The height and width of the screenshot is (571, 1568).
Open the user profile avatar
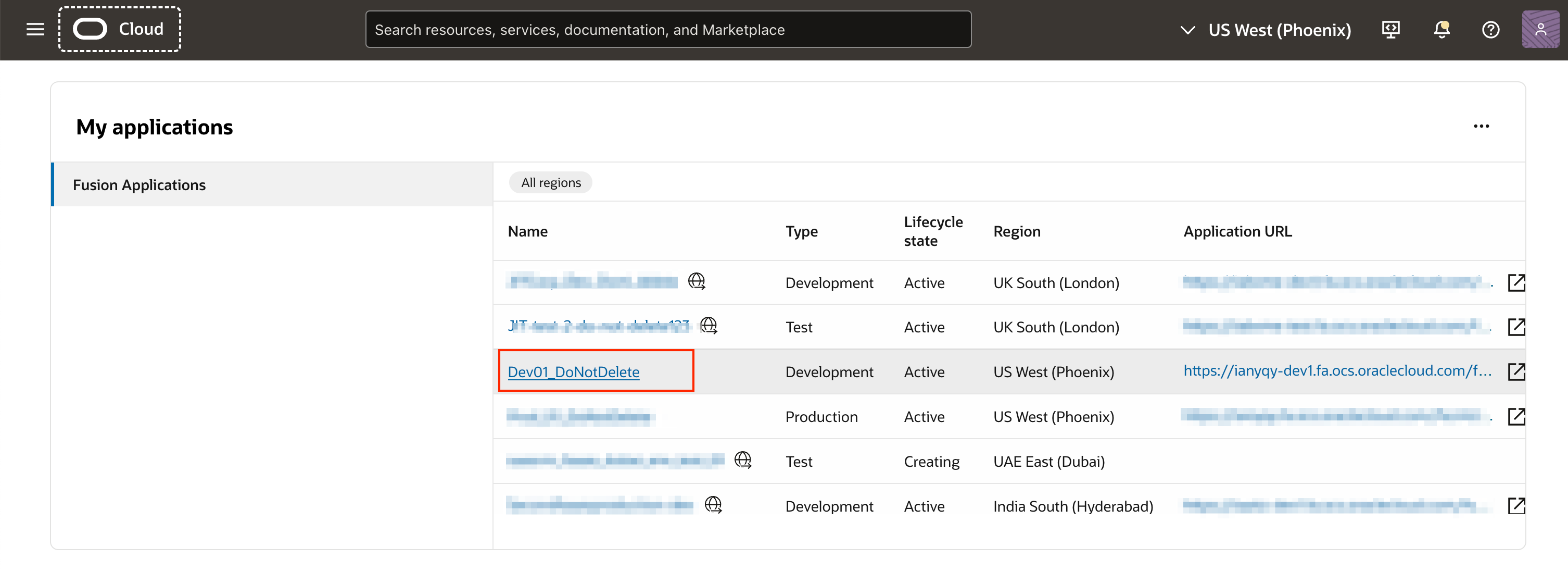coord(1539,29)
